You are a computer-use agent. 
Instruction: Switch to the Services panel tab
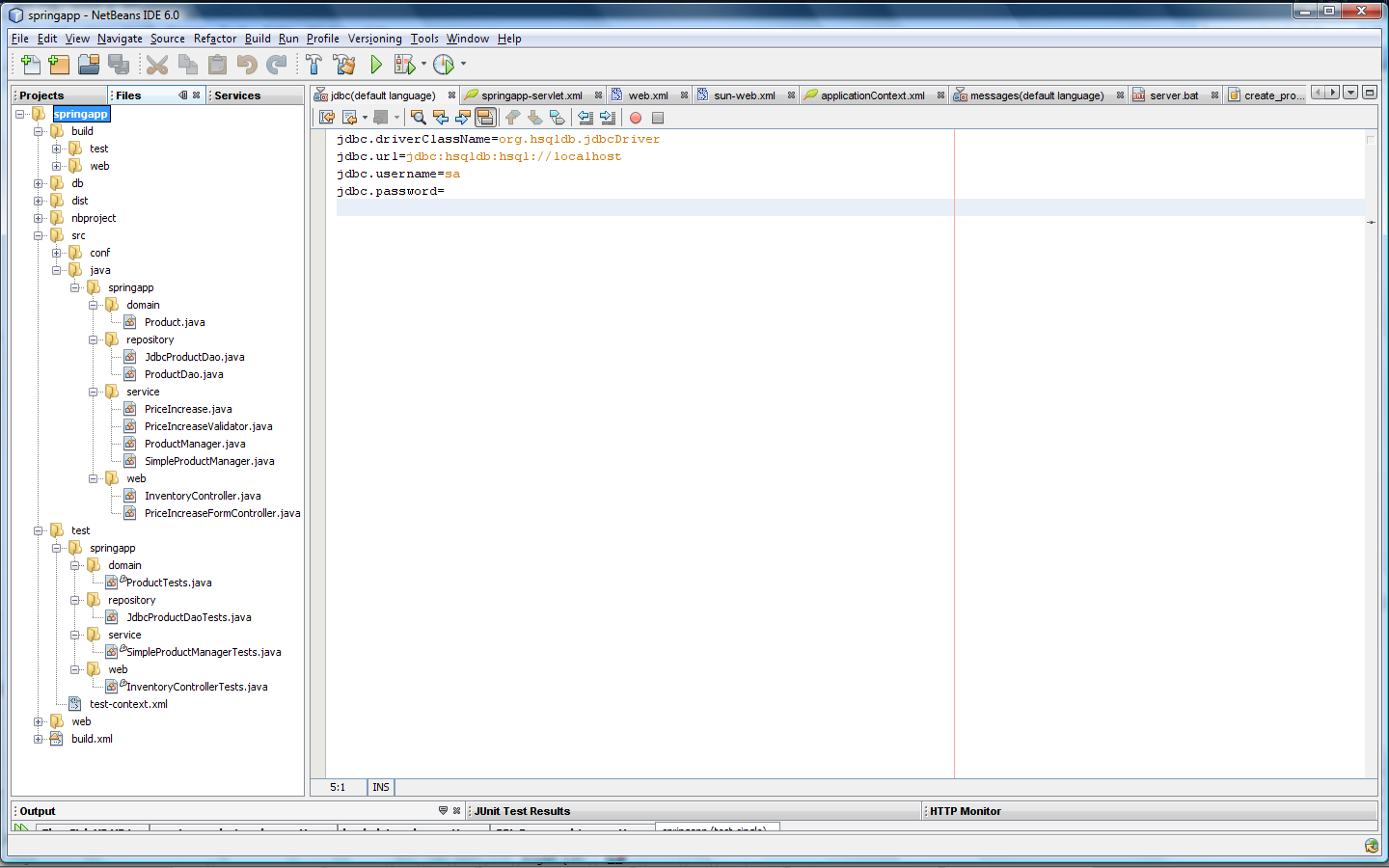(237, 95)
